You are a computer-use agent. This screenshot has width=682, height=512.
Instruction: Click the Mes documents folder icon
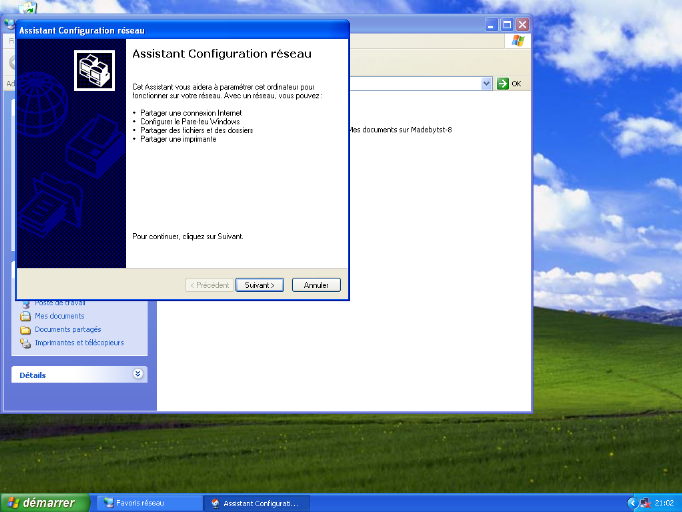(26, 316)
